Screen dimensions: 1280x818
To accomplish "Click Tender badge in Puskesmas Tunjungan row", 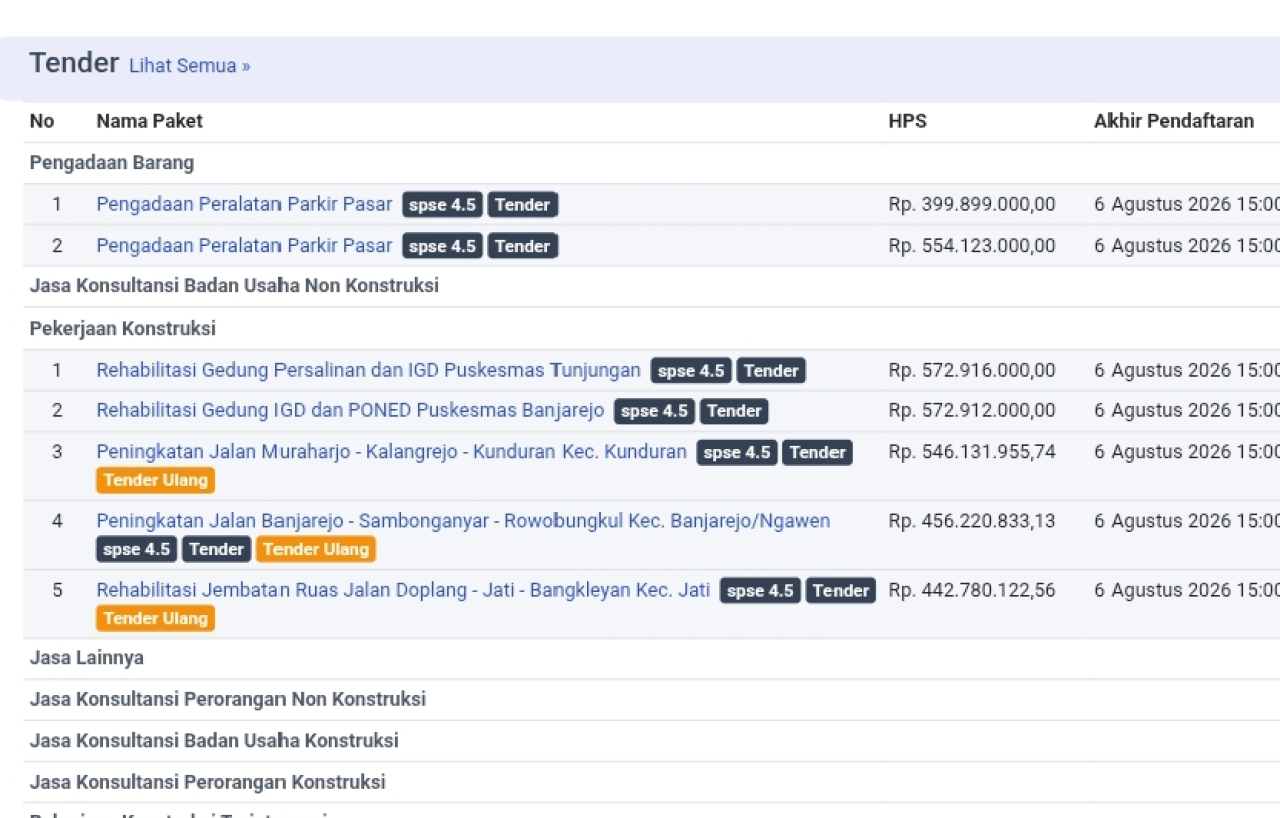I will coord(771,371).
